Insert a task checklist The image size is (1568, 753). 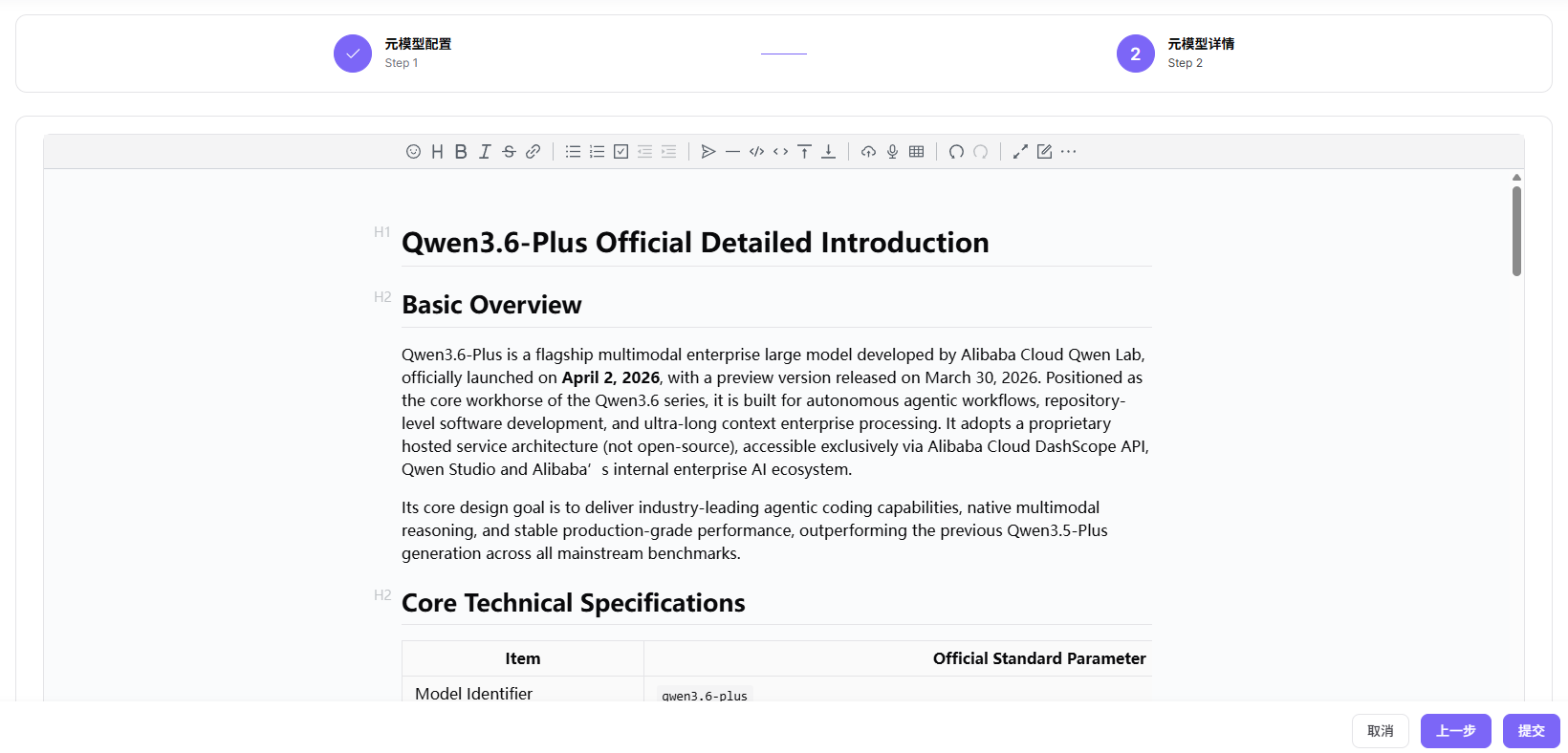click(x=621, y=152)
